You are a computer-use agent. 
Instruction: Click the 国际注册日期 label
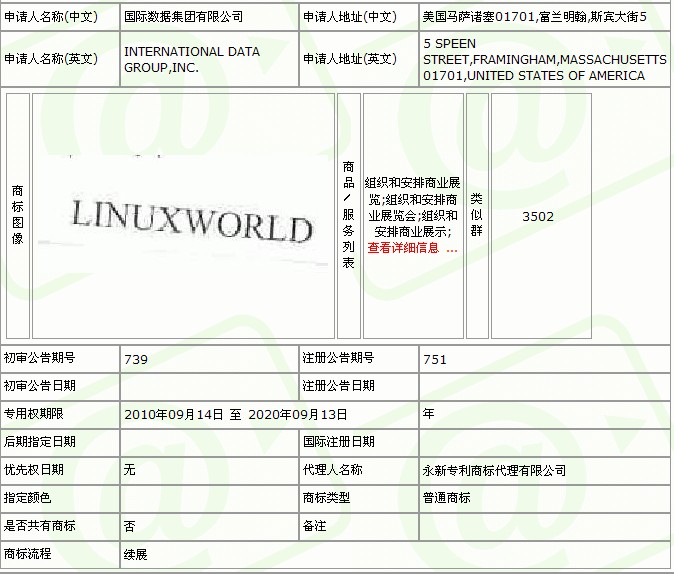338,442
